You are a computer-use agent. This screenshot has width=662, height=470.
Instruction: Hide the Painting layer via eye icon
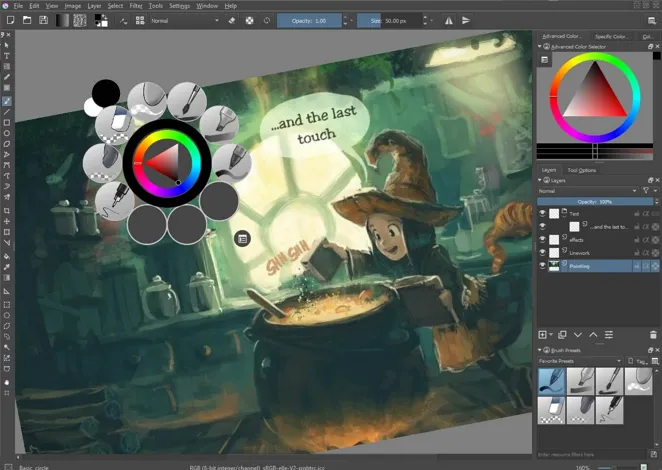pyautogui.click(x=543, y=266)
